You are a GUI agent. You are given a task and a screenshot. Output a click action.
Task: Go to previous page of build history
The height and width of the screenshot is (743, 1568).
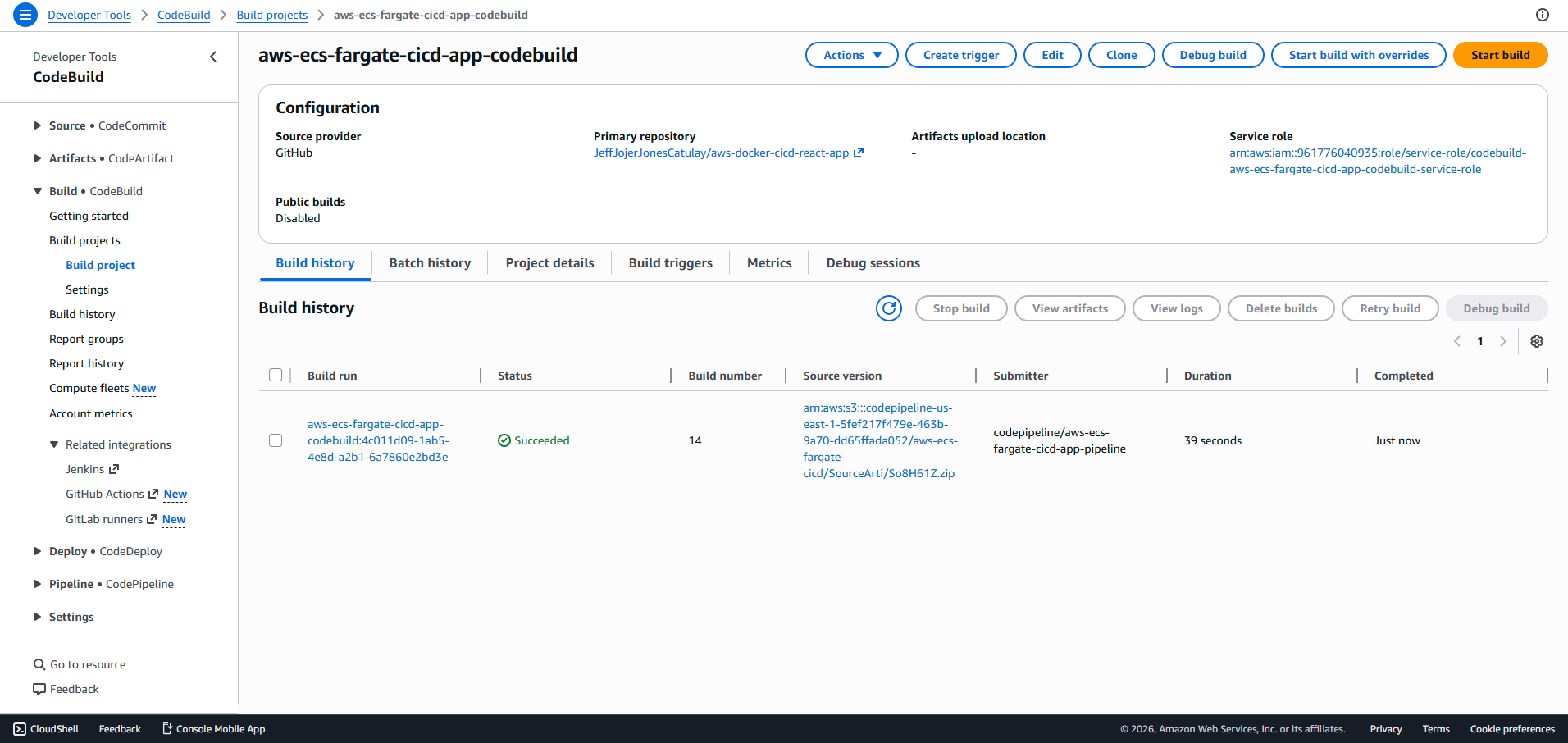click(x=1457, y=341)
